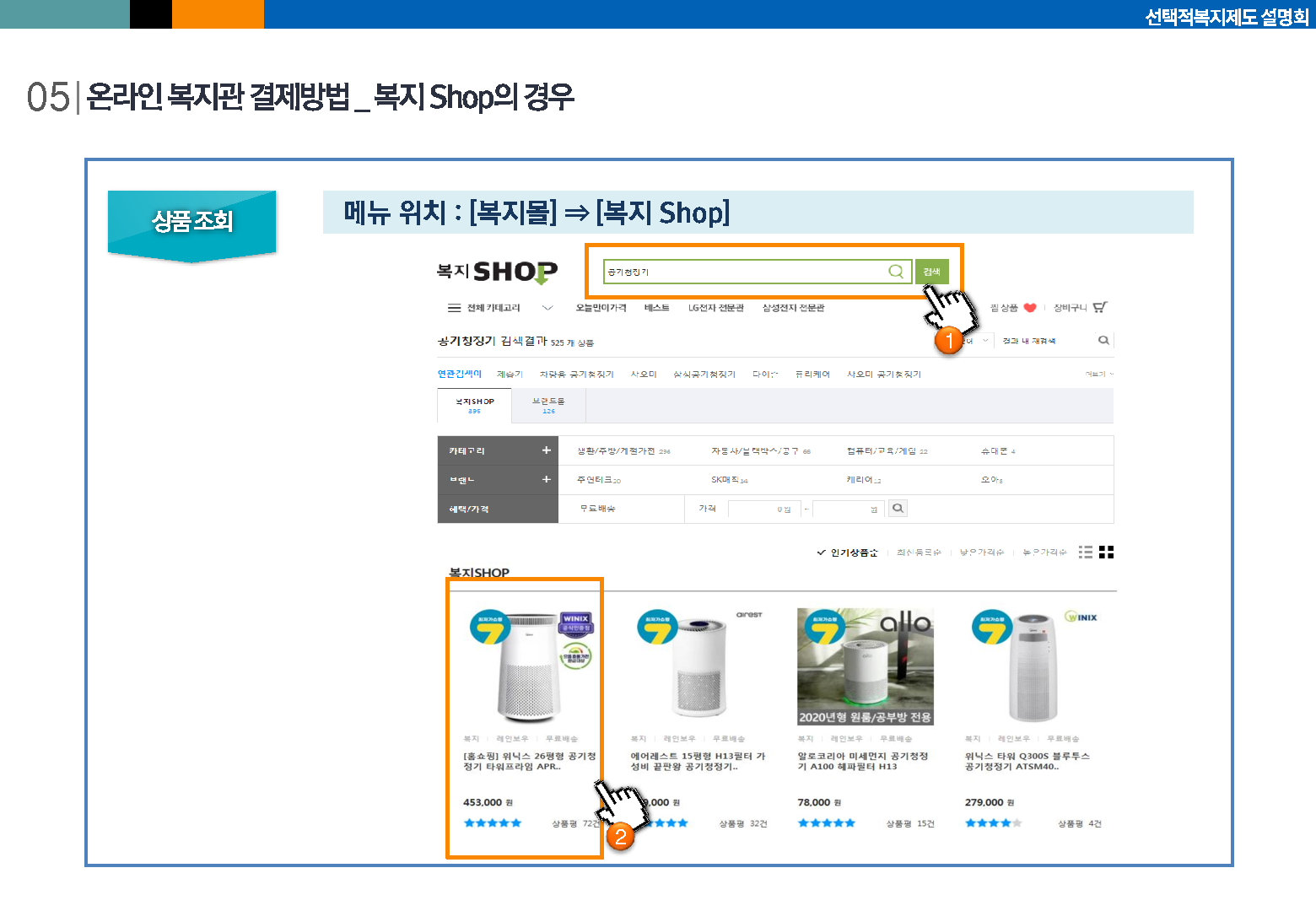Open the allo 2020년형 air purifier thumbnail
The width and height of the screenshot is (1316, 911).
tap(866, 666)
